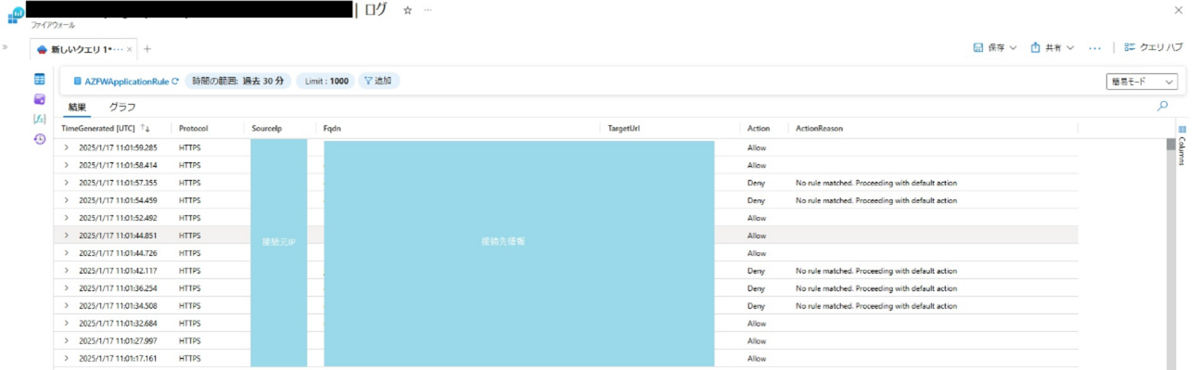
Task: Expand row 2025/1/17 11:01:54.459
Action: (x=67, y=200)
